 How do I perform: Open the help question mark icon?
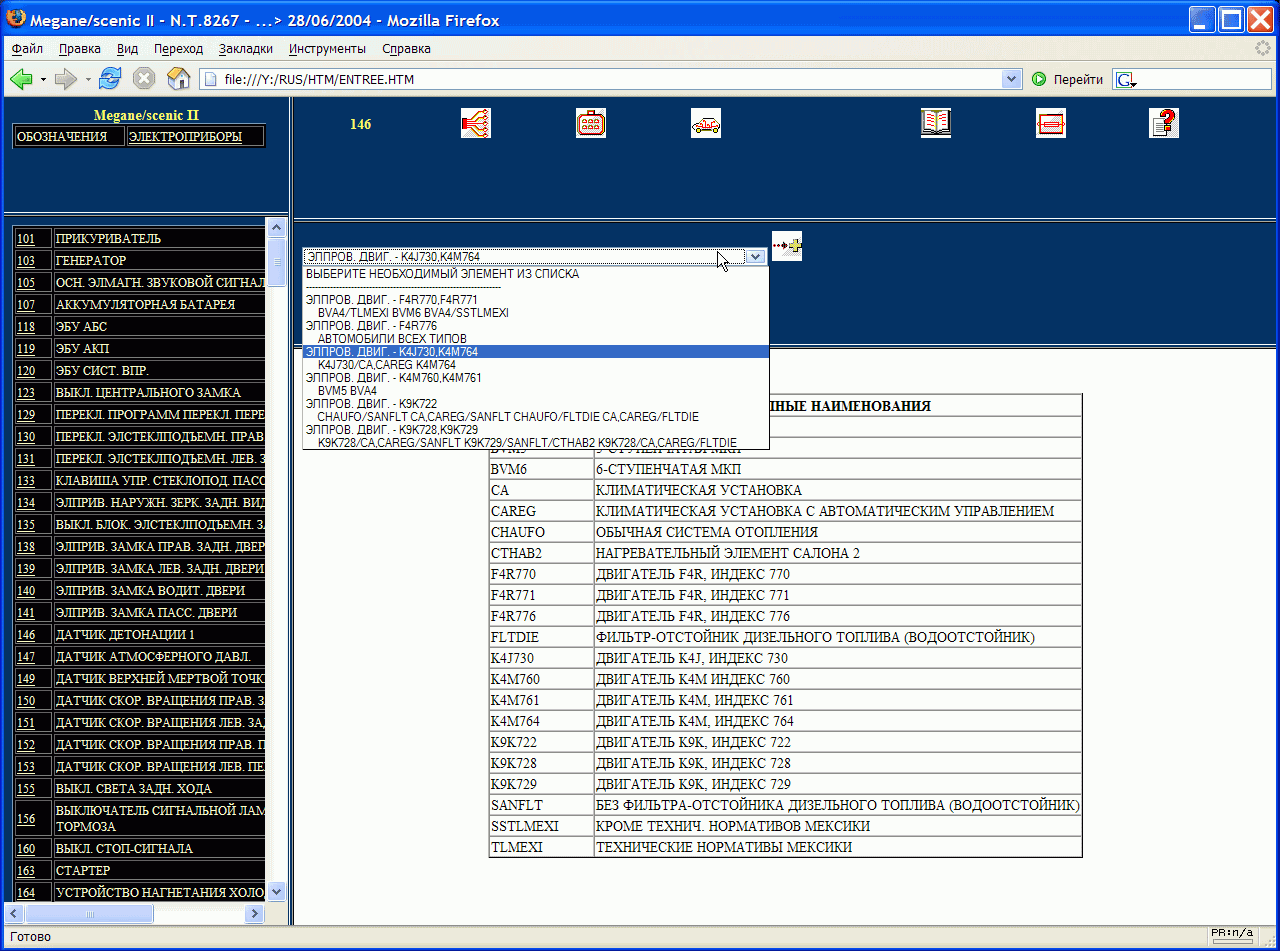click(x=1164, y=123)
